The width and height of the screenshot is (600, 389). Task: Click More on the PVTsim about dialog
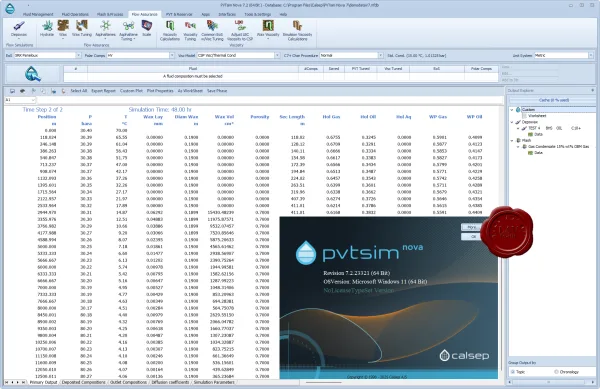(472, 227)
